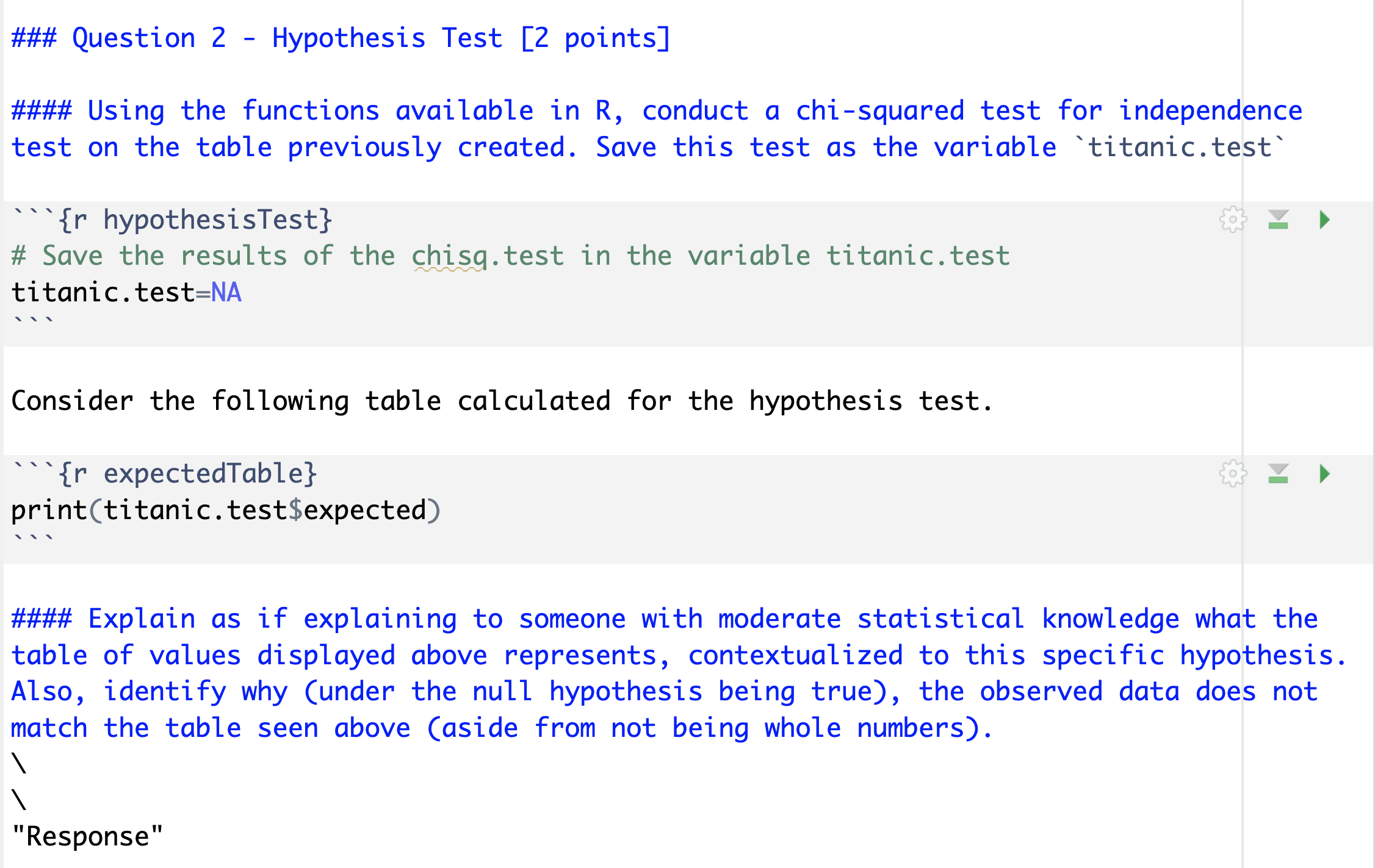Run all chunks above expectedTable
This screenshot has height=868, width=1375.
1279,474
